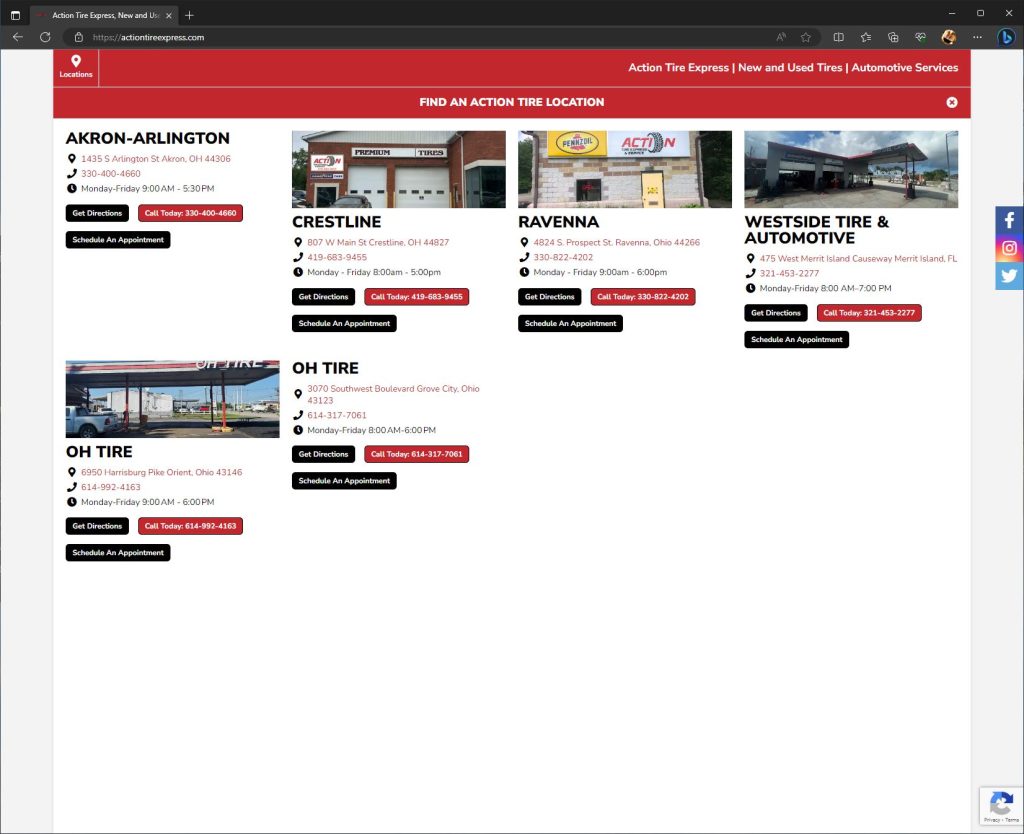Screen dimensions: 1024x834
Task: Open a new browser tab
Action: tap(190, 15)
